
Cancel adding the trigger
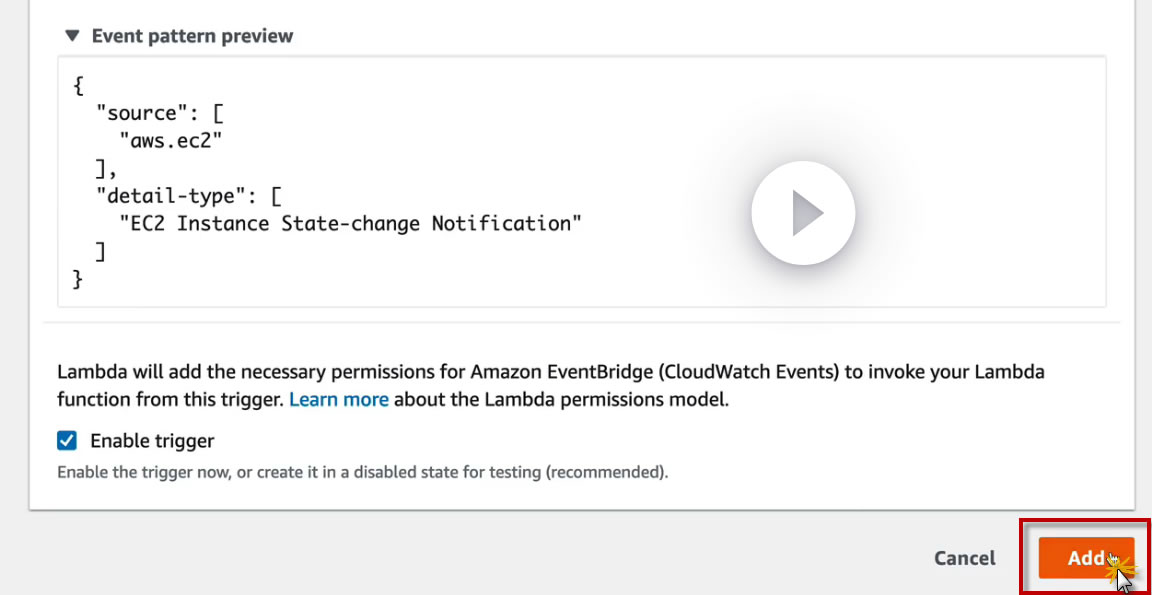coord(964,558)
